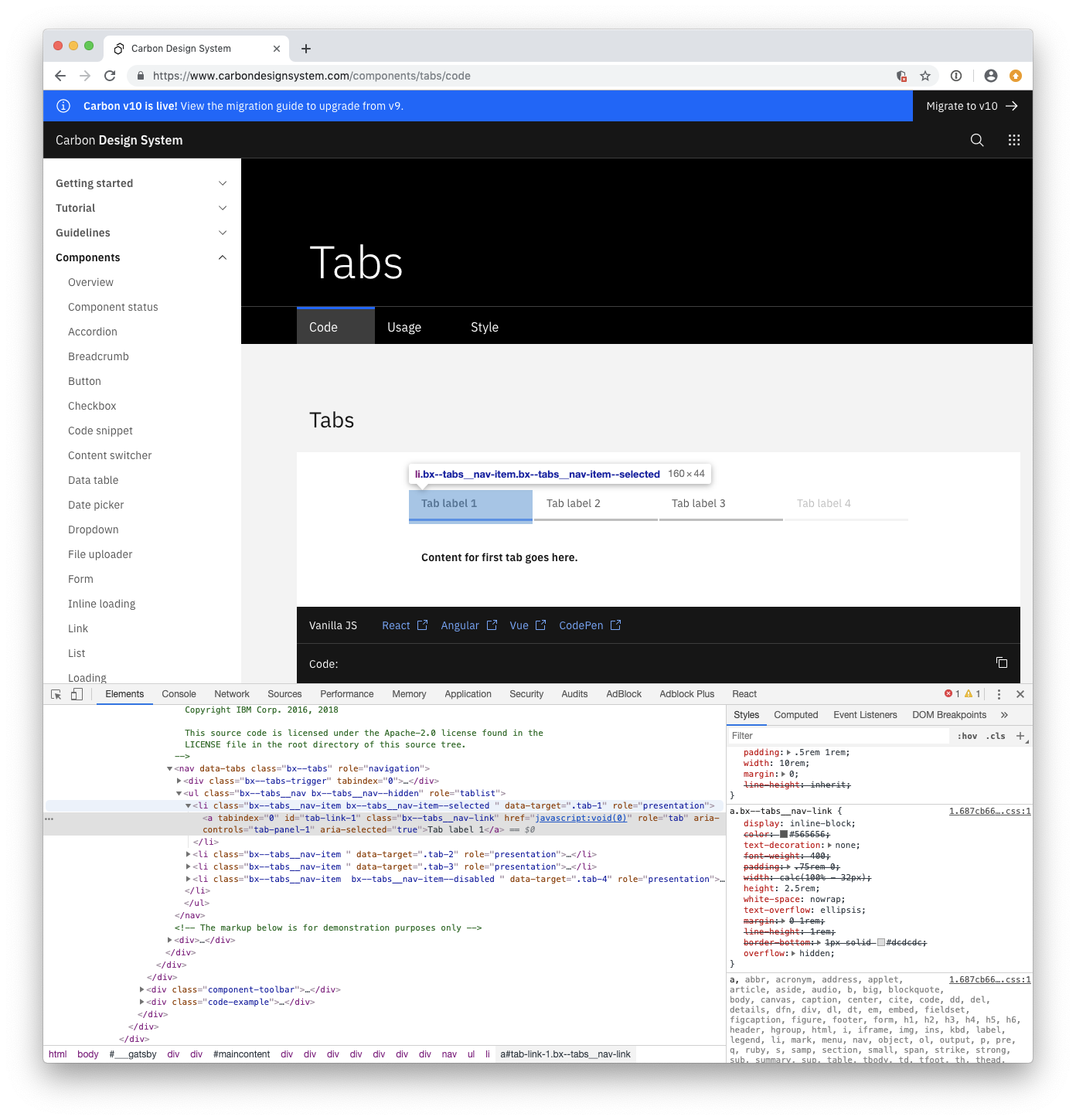Viewport: 1076px width, 1120px height.
Task: Bookmark the page with the star icon
Action: click(x=924, y=76)
